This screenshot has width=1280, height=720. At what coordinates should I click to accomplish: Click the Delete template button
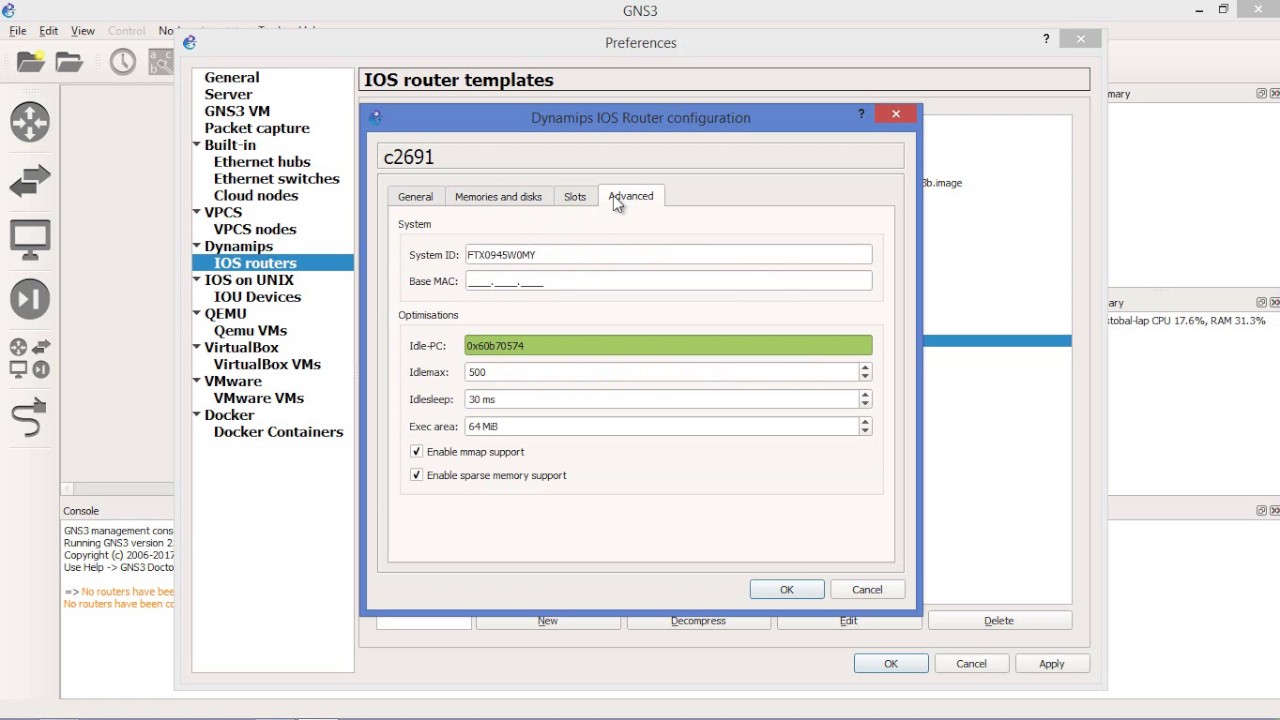[999, 621]
